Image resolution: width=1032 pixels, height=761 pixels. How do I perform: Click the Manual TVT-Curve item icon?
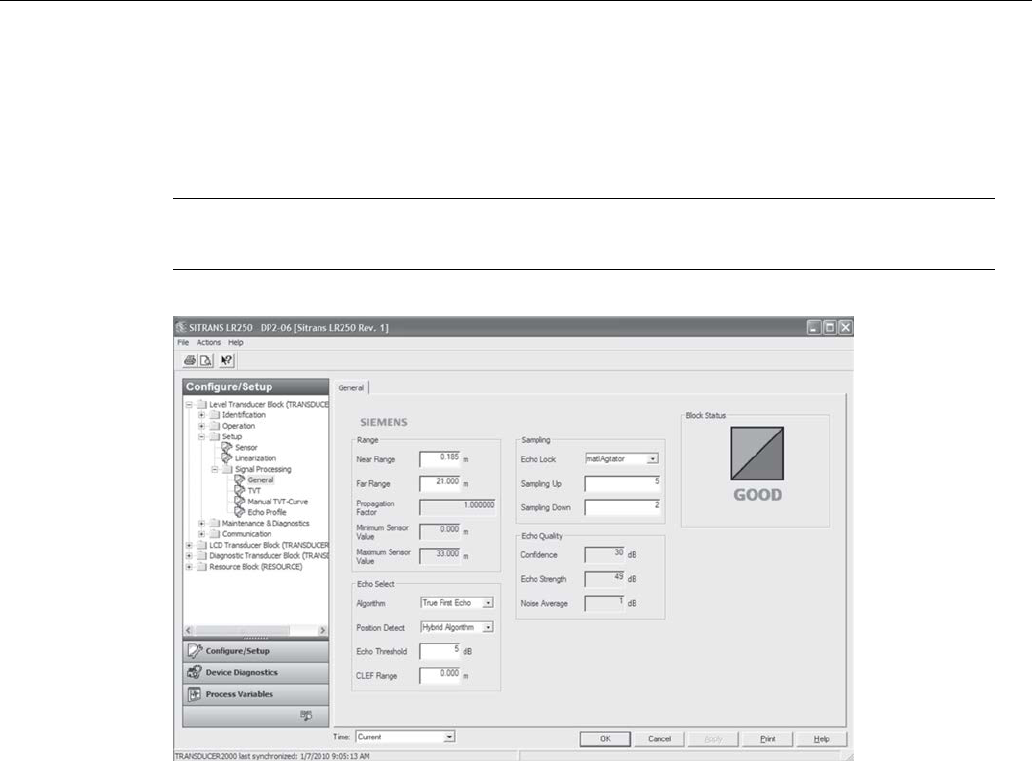pyautogui.click(x=240, y=501)
